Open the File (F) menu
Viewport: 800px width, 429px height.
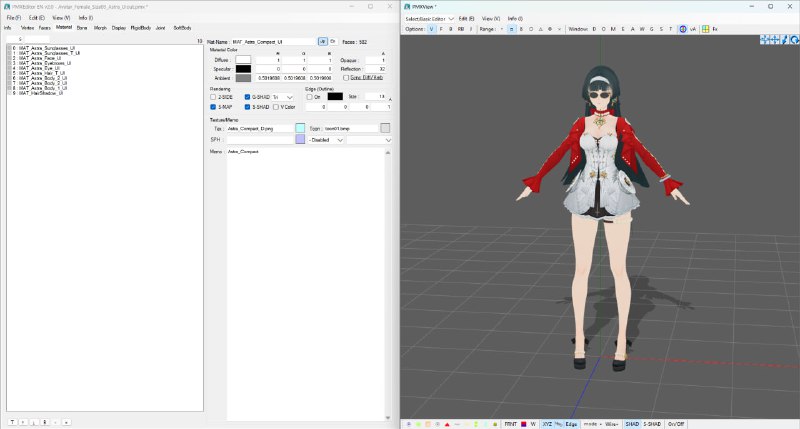click(13, 18)
